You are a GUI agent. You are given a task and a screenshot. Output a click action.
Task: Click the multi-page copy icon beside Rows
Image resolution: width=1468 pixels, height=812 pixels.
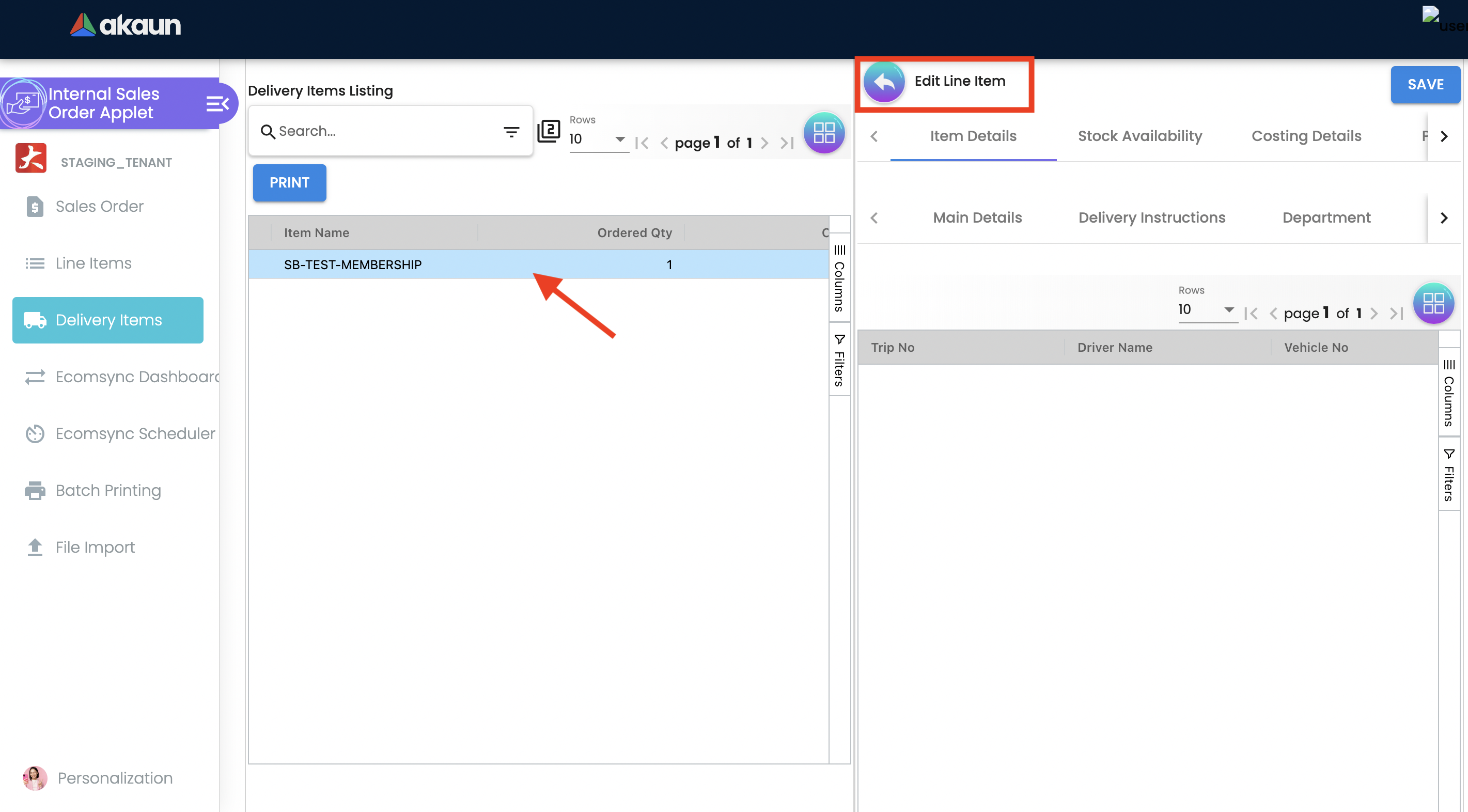point(548,131)
